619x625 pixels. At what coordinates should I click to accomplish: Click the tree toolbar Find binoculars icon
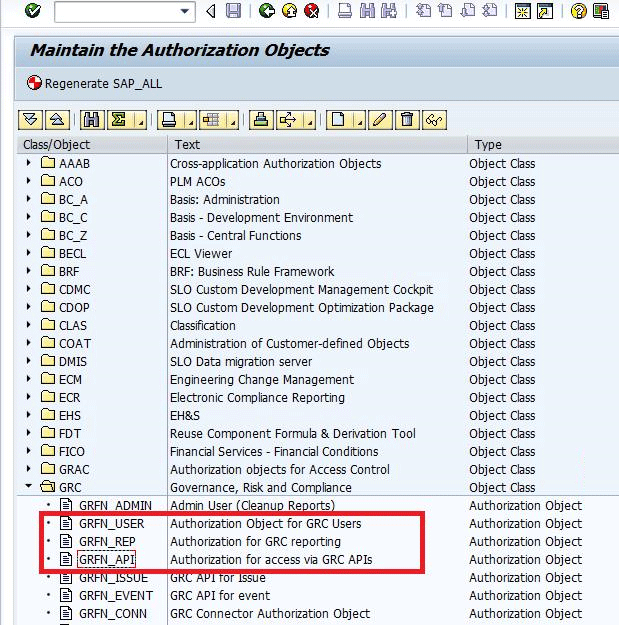click(92, 120)
